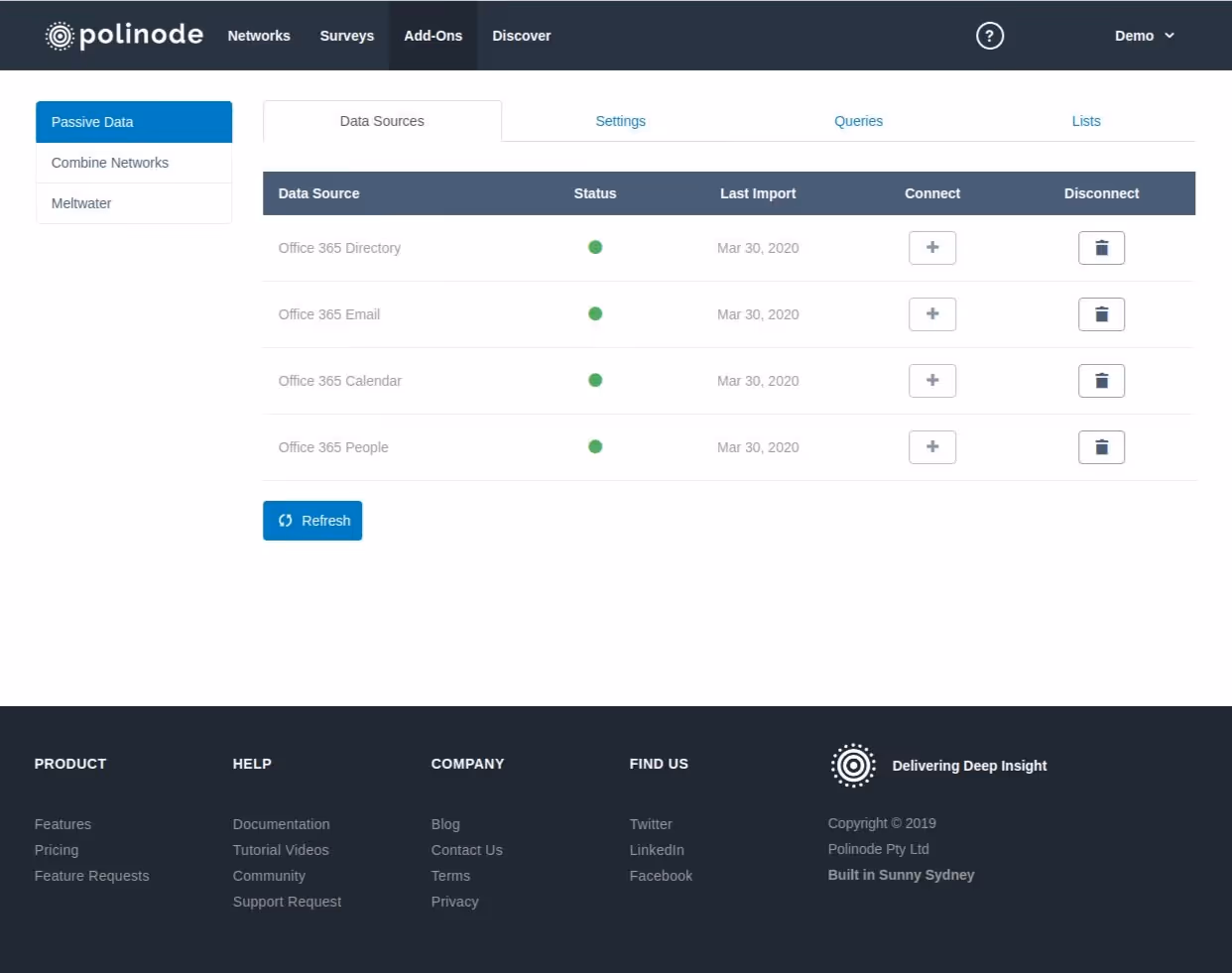
Task: Open the Support Request footer link
Action: pyautogui.click(x=287, y=902)
